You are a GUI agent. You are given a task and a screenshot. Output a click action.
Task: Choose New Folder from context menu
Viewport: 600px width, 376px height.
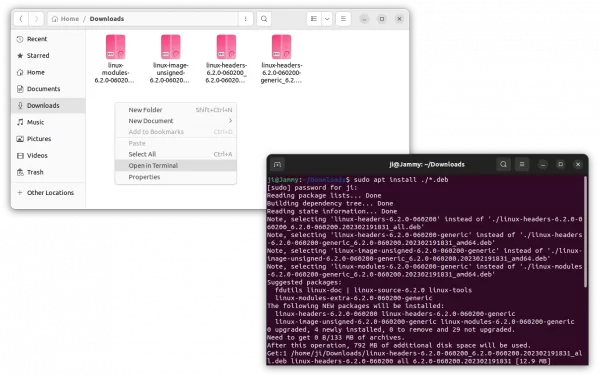tap(176, 110)
